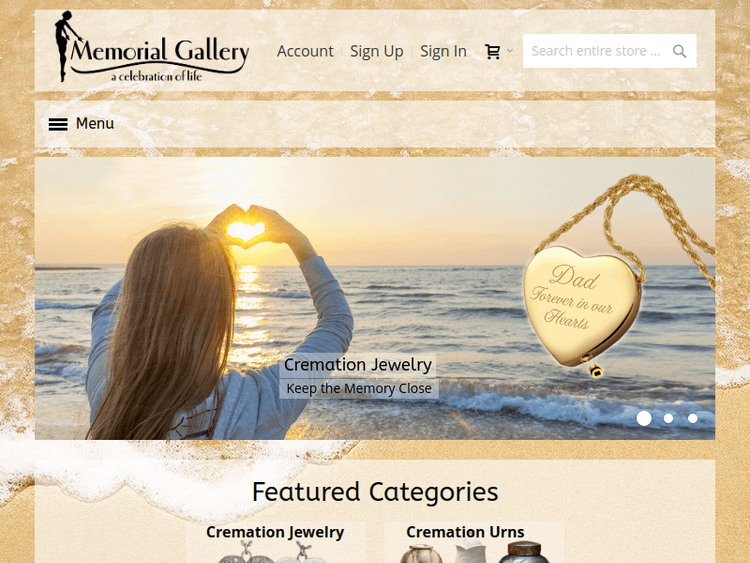Open the Sign Up link
750x563 pixels.
376,51
